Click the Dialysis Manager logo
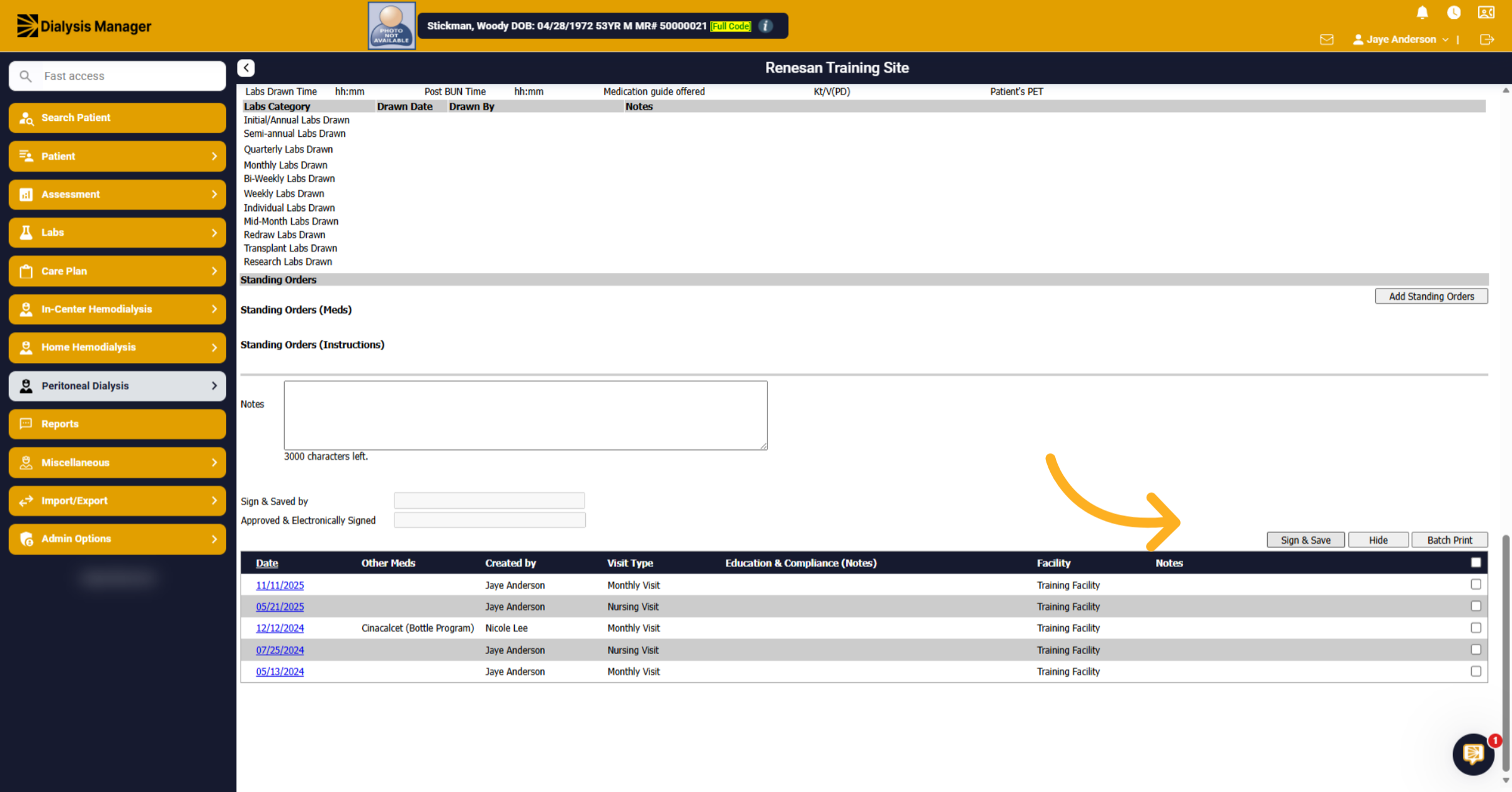The width and height of the screenshot is (1512, 792). pyautogui.click(x=84, y=26)
